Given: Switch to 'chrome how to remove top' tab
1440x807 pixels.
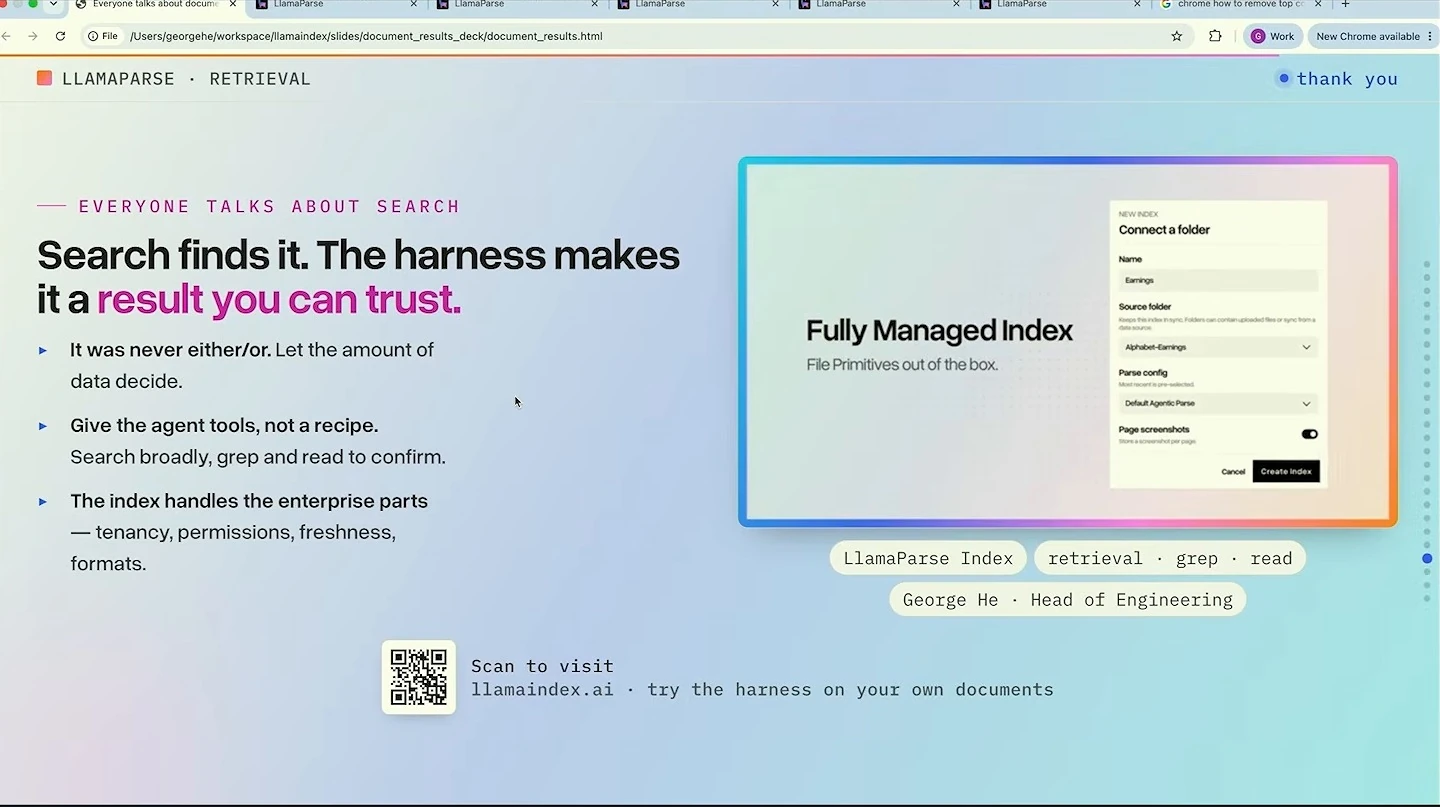Looking at the screenshot, I should pyautogui.click(x=1240, y=4).
